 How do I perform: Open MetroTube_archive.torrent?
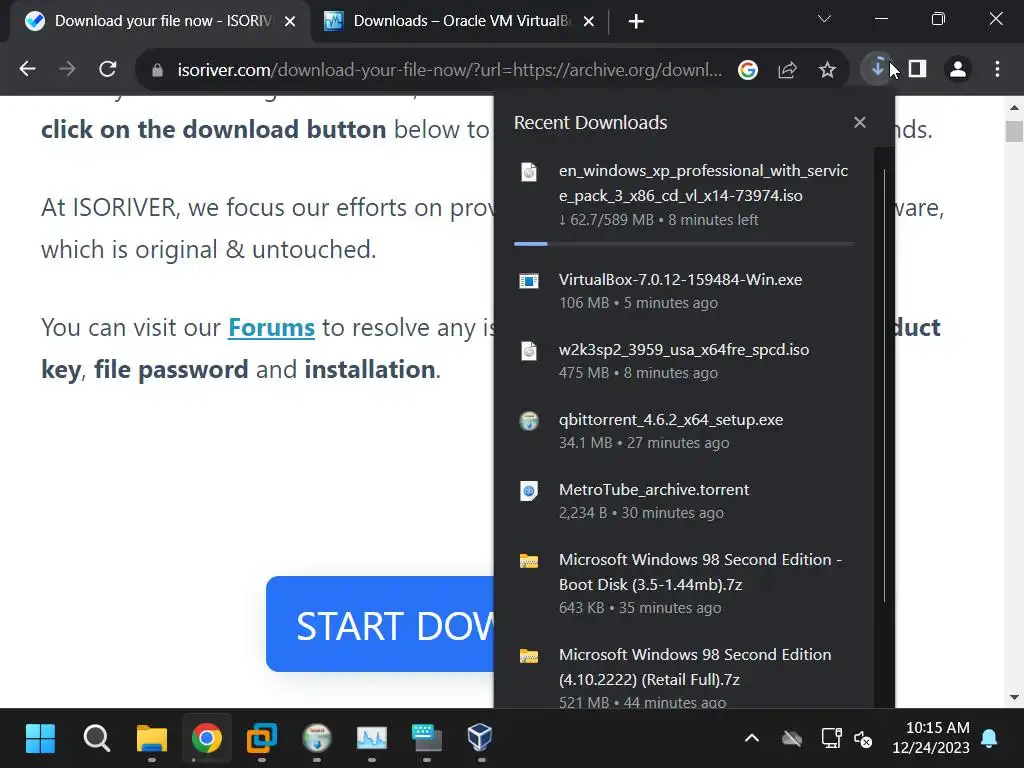point(683,500)
